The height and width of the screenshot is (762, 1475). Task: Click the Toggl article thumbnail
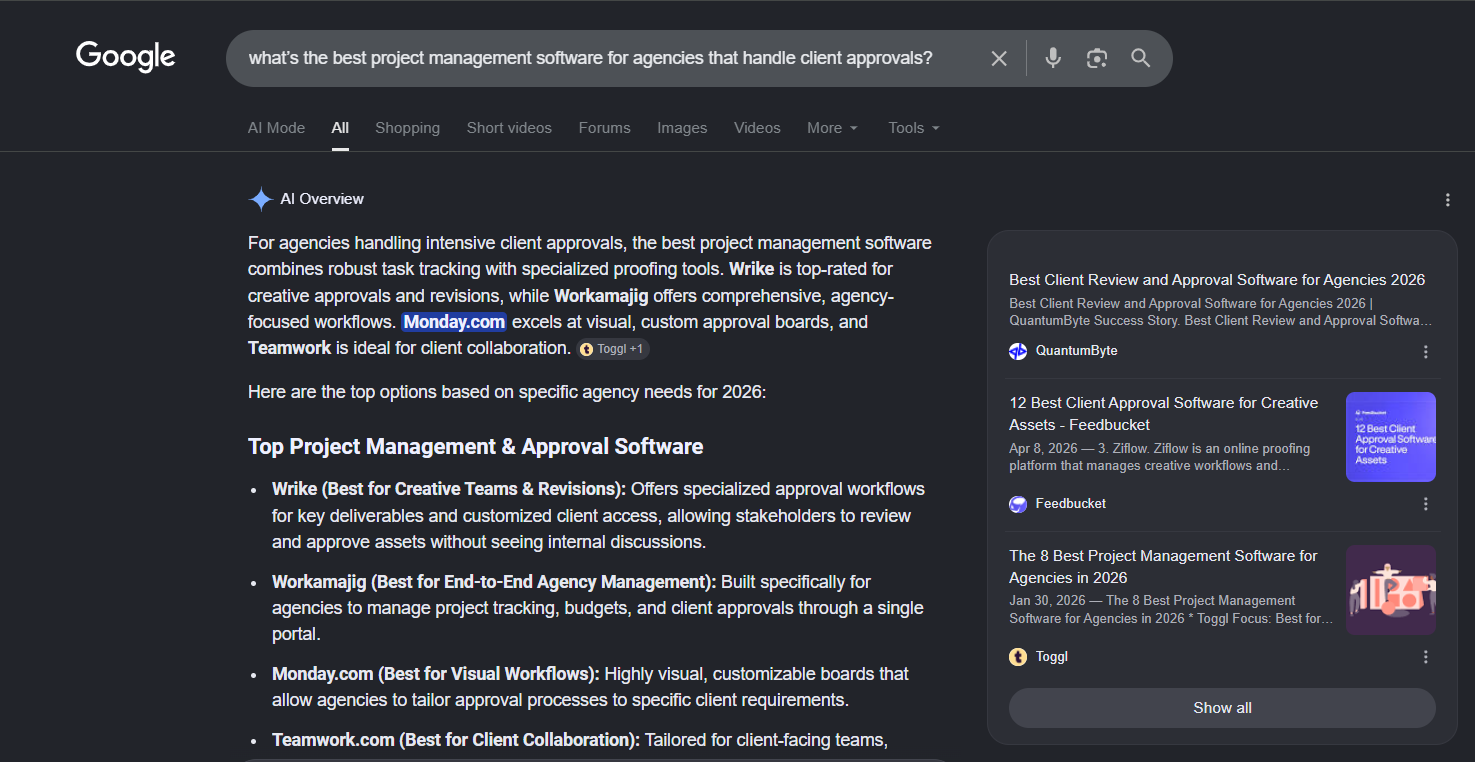coord(1391,590)
